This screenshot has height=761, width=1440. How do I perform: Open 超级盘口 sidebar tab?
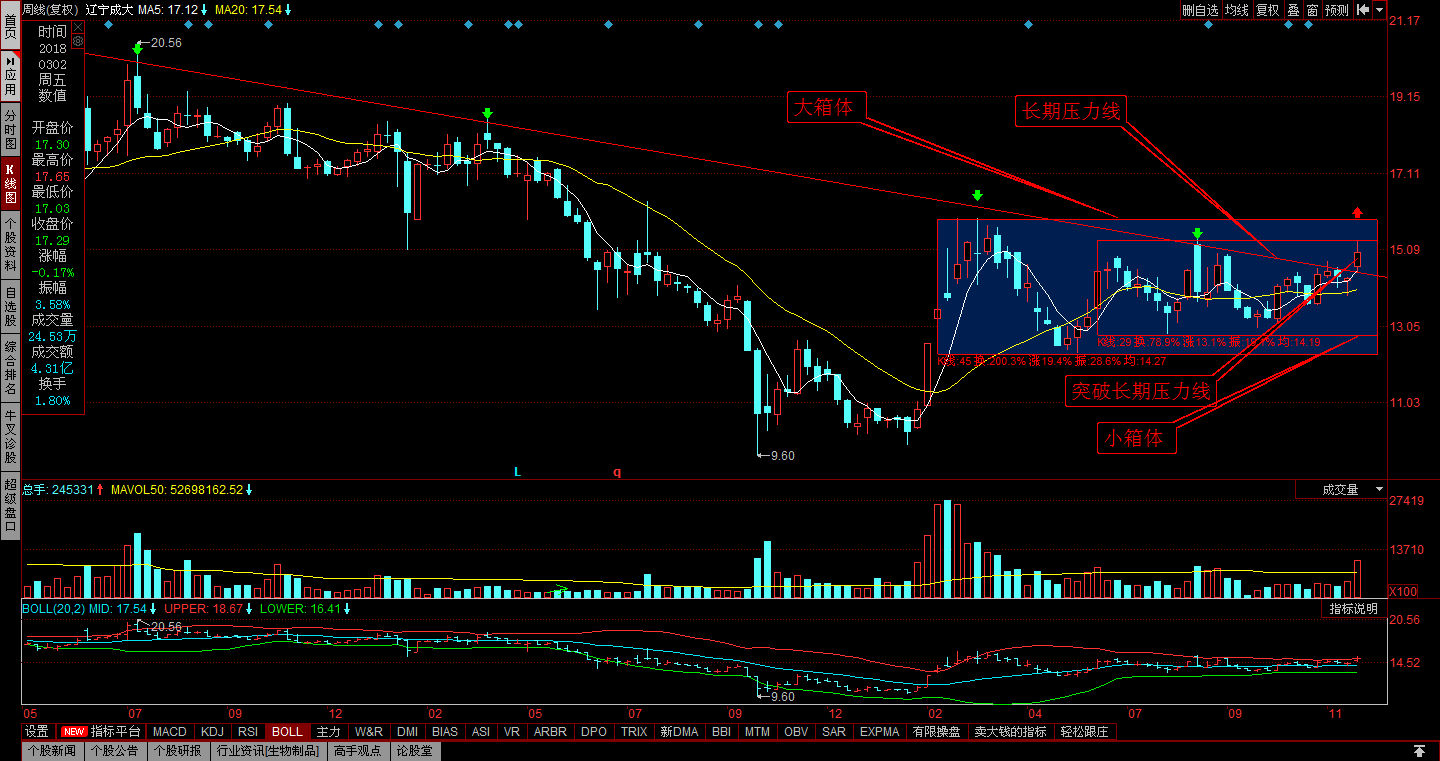click(10, 506)
